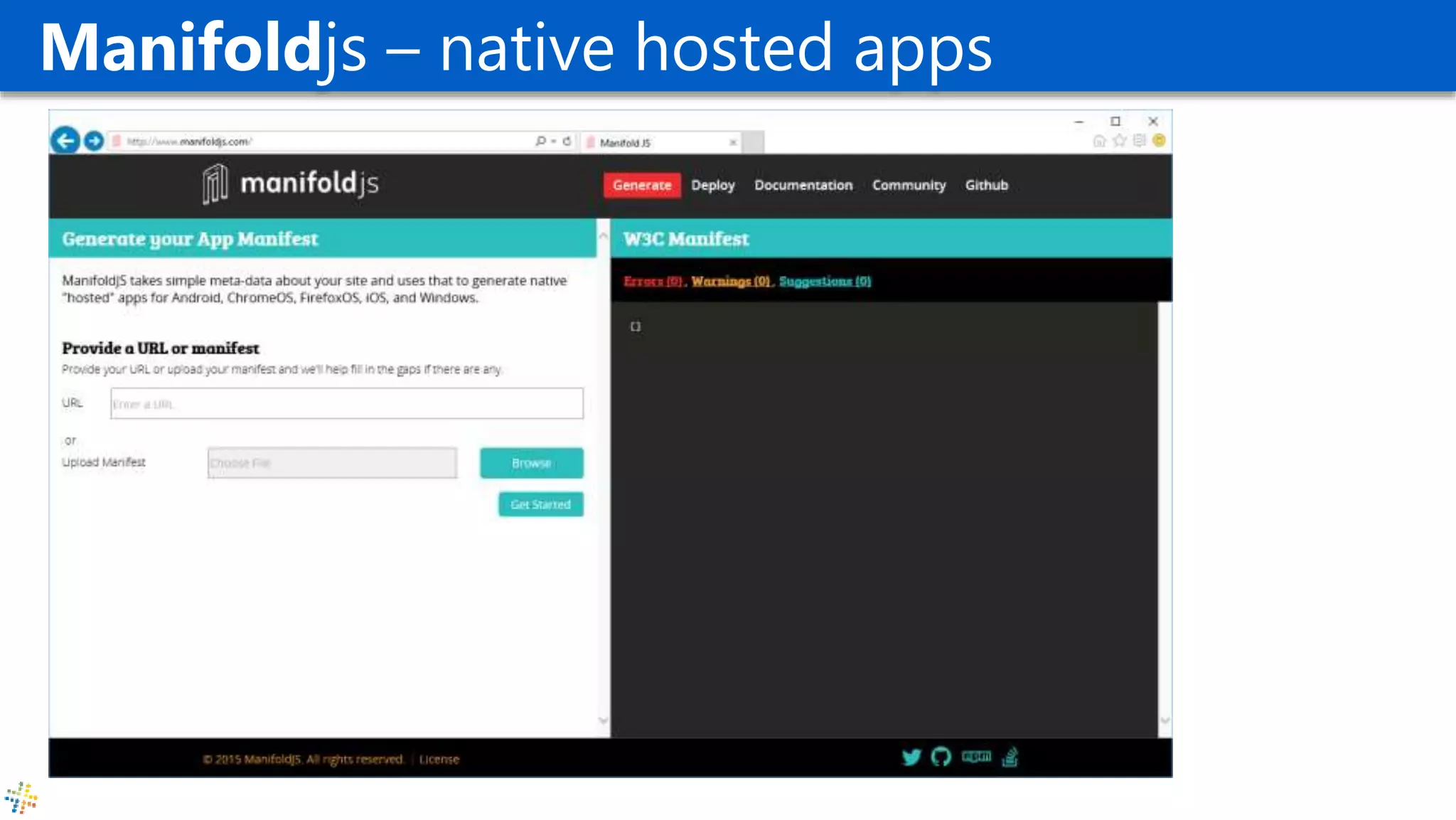Click the Get Started button
Screen dimensions: 1456x820
tap(540, 504)
